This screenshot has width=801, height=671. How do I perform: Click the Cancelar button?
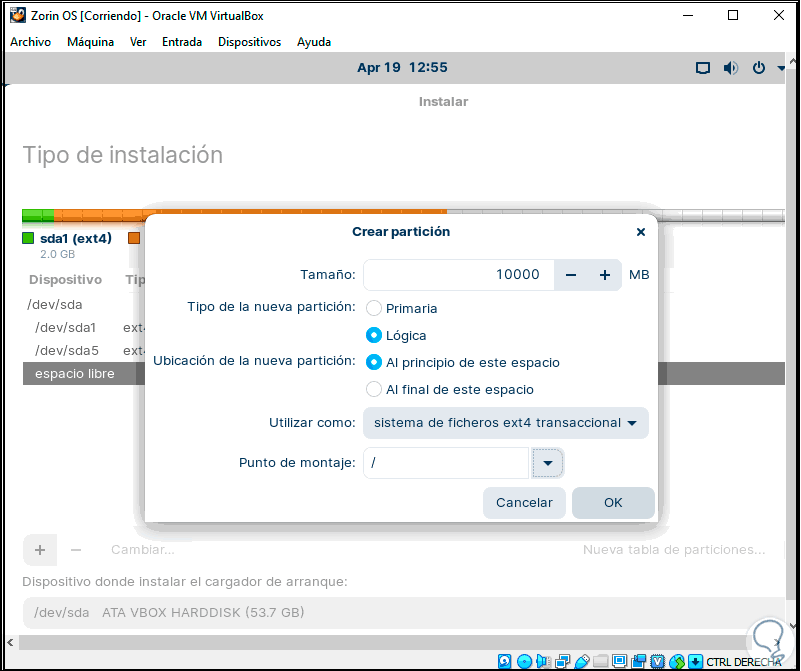(524, 502)
